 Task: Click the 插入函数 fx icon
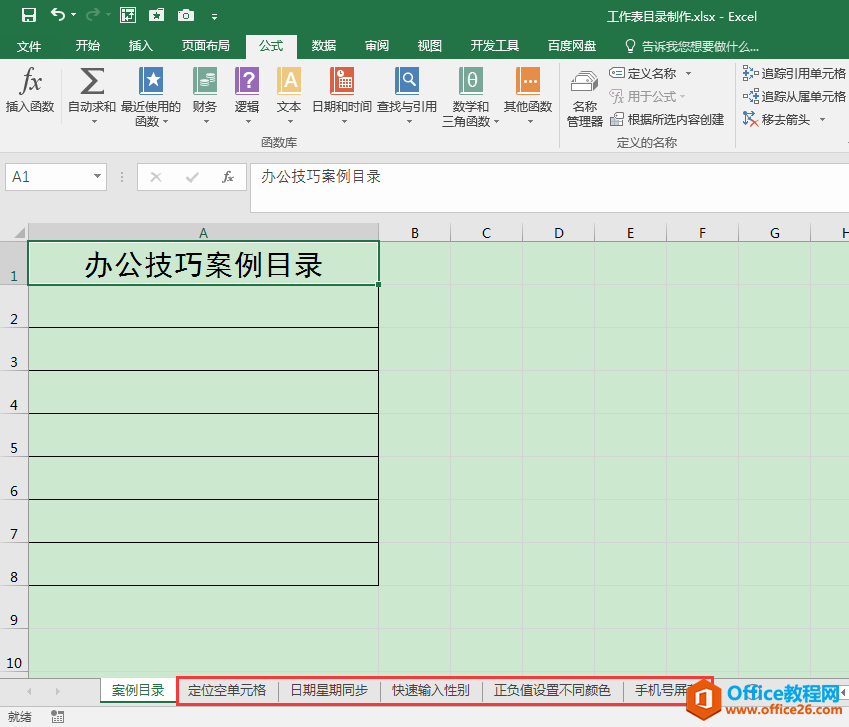point(30,81)
